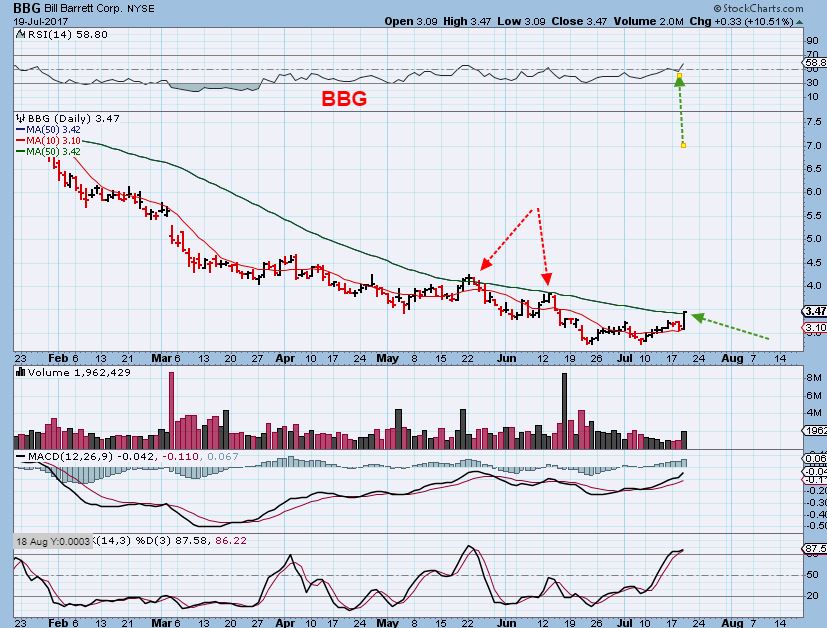The height and width of the screenshot is (628, 827).
Task: Click the price bar icon beside BBG (Daily)
Action: pos(21,118)
